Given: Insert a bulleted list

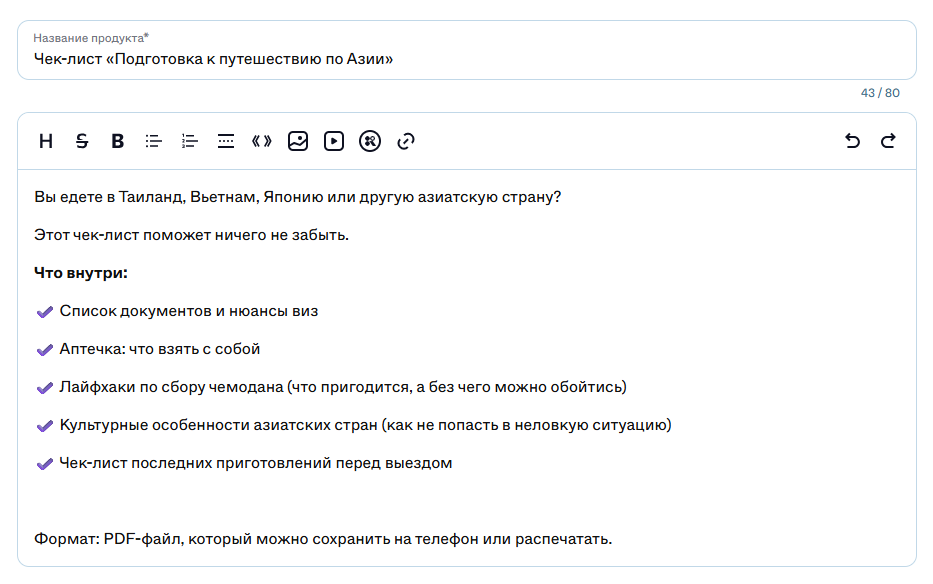Looking at the screenshot, I should 154,141.
